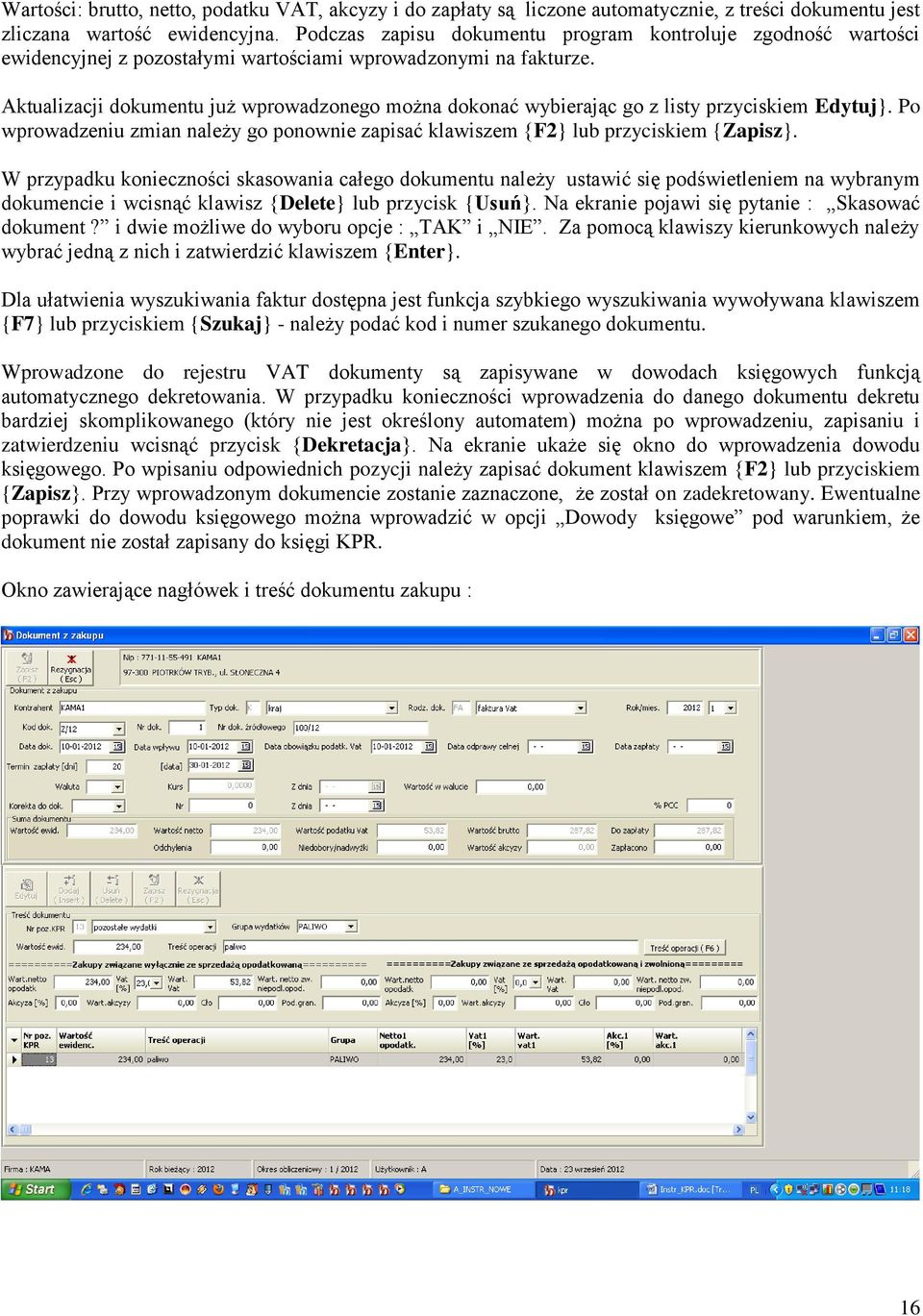The width and height of the screenshot is (923, 1316).
Task: Expand the Korekta do dok. dropdown
Action: click(119, 806)
